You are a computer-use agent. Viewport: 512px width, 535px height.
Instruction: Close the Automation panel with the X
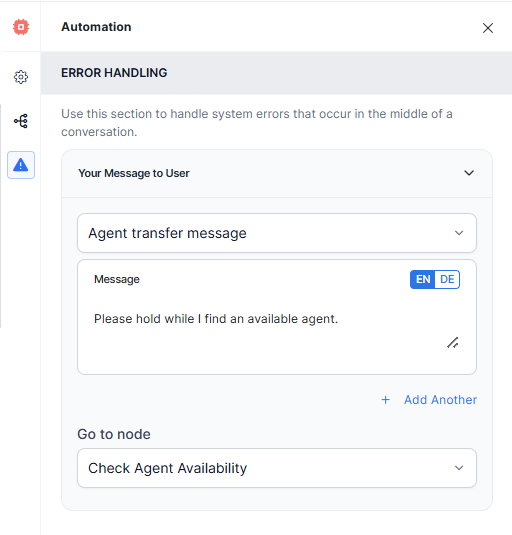coord(488,28)
